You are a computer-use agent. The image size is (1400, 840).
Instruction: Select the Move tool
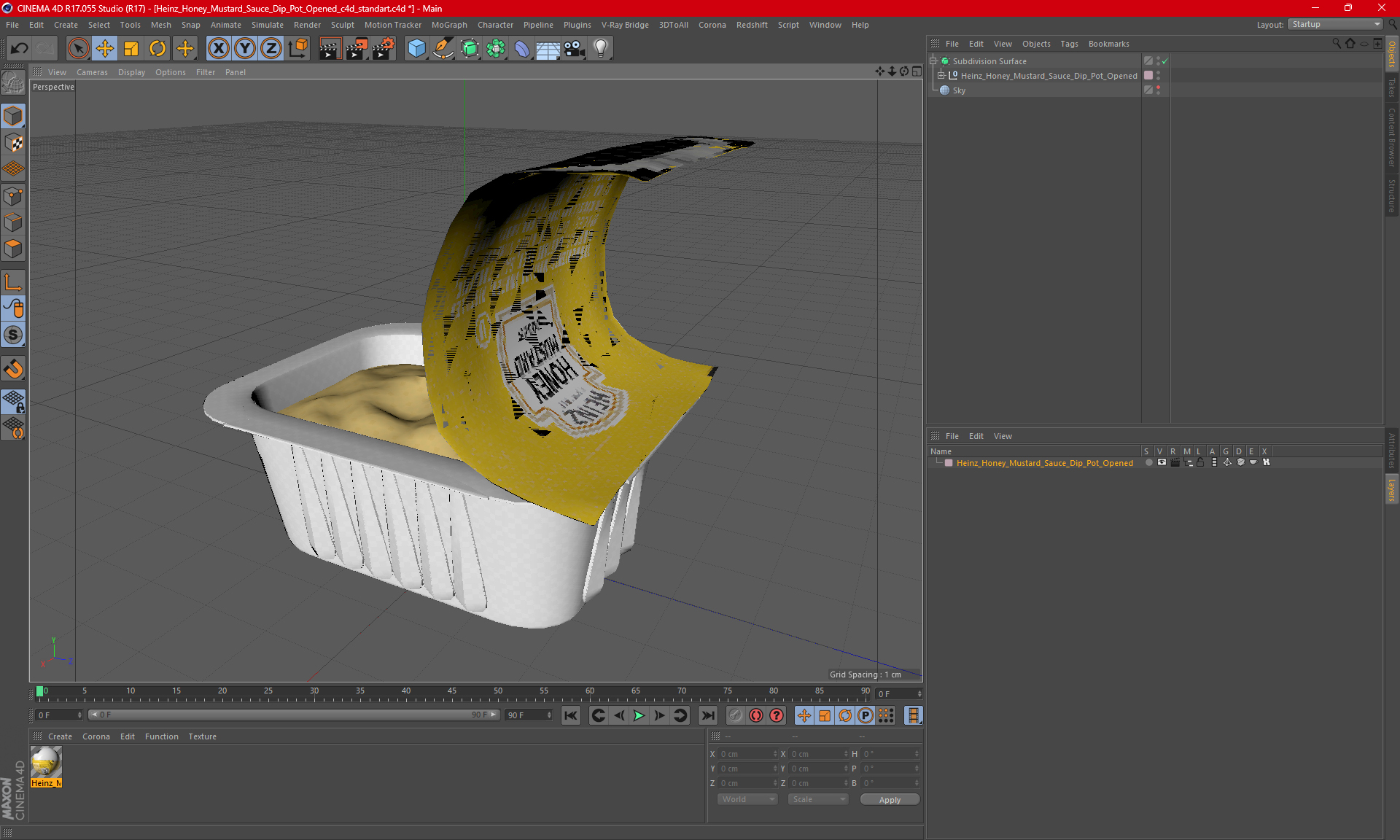[105, 49]
